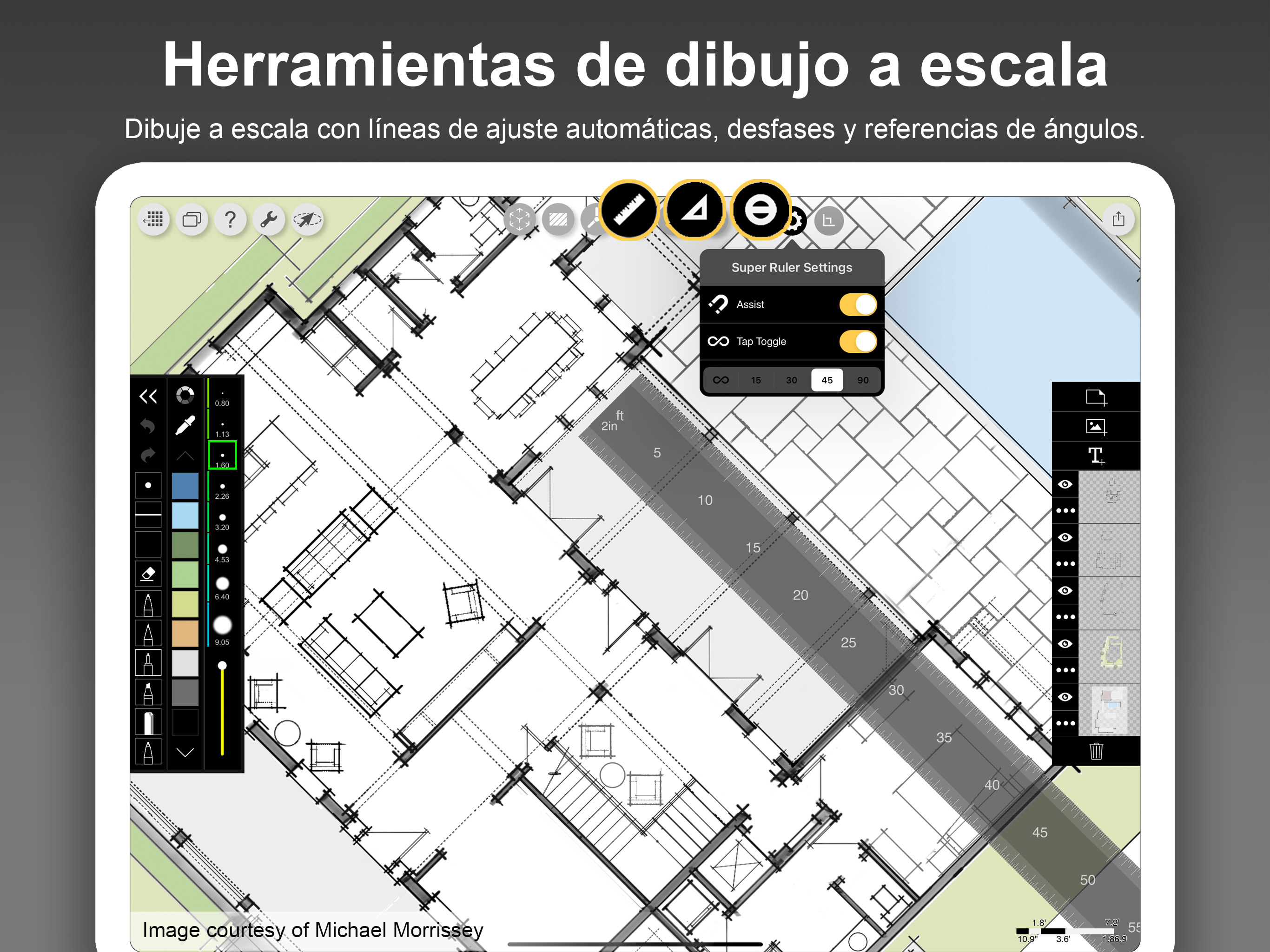The width and height of the screenshot is (1270, 952).
Task: Expand color palette downward with chevron
Action: (185, 752)
